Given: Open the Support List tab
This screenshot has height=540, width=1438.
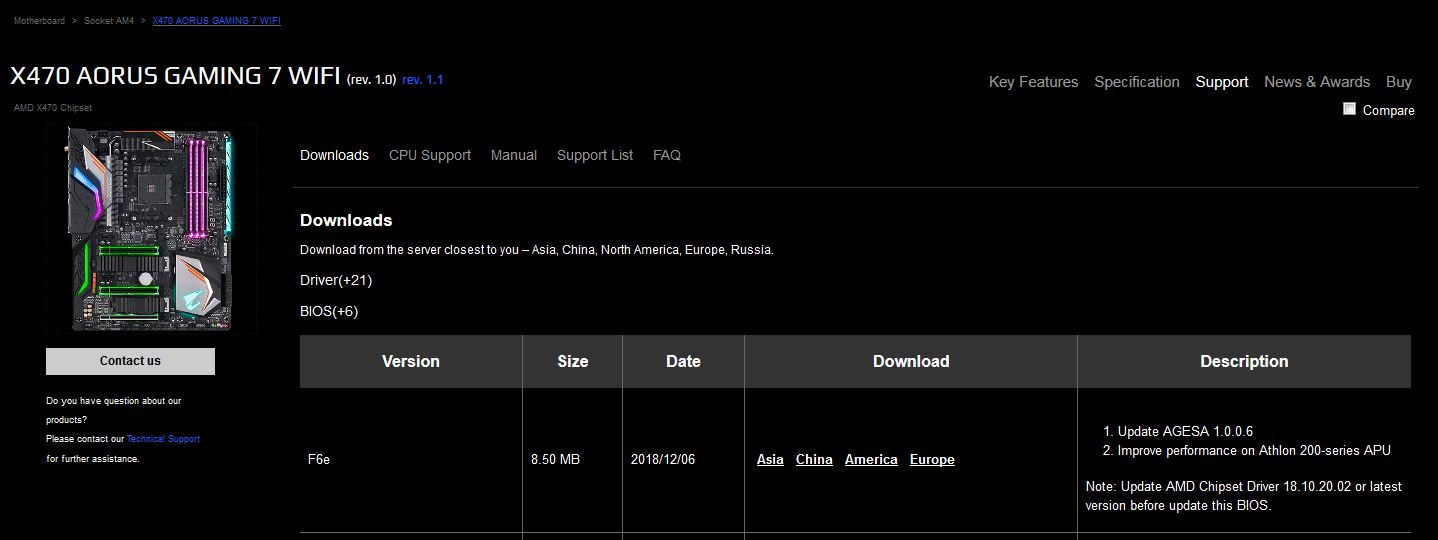Looking at the screenshot, I should click(595, 155).
